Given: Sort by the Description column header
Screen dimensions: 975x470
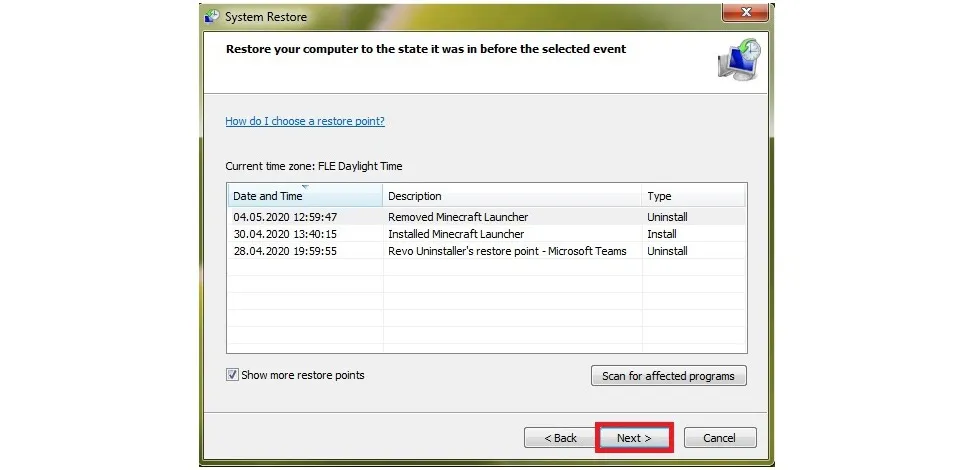Looking at the screenshot, I should [x=512, y=196].
